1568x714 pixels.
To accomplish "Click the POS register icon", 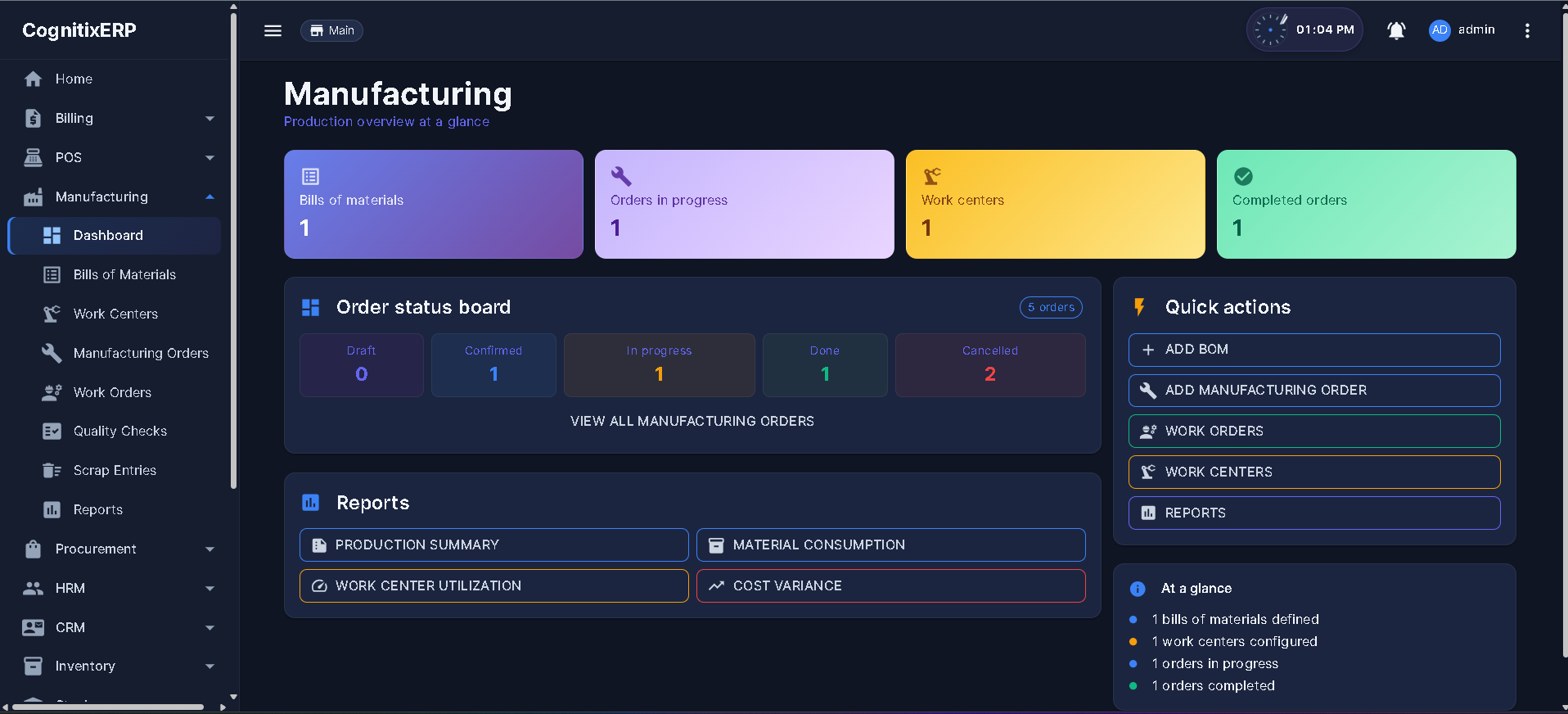I will click(x=33, y=157).
